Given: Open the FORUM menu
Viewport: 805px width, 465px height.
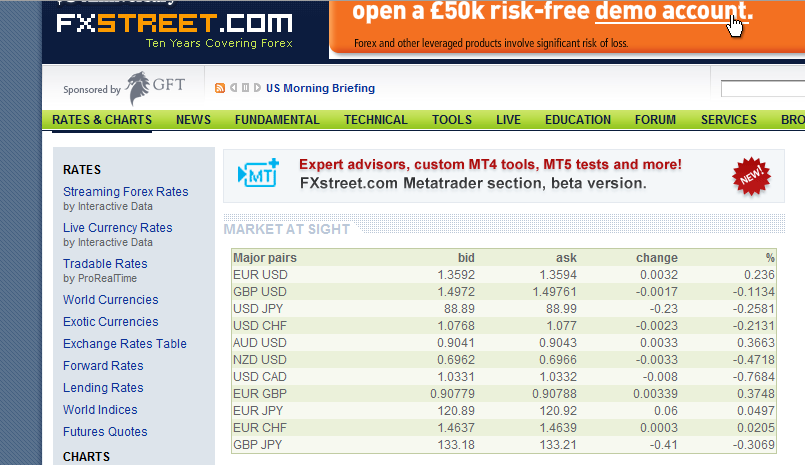Looking at the screenshot, I should click(655, 120).
